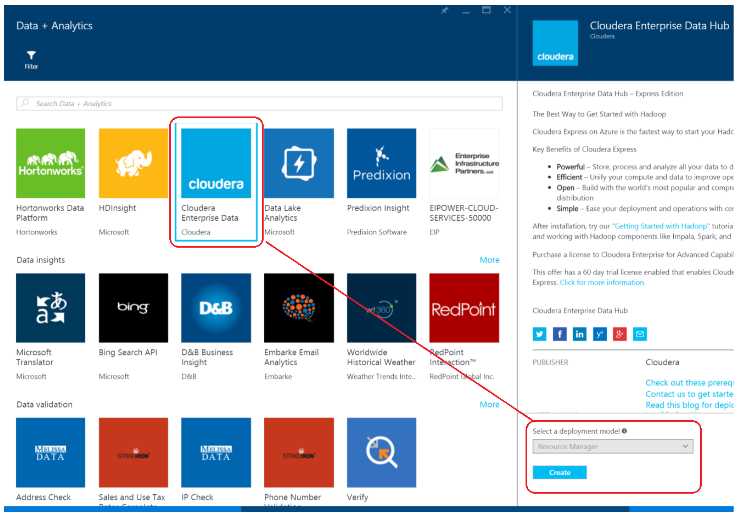Open the Enterprise Infrastructure Partners tile
745x520 pixels.
click(464, 163)
